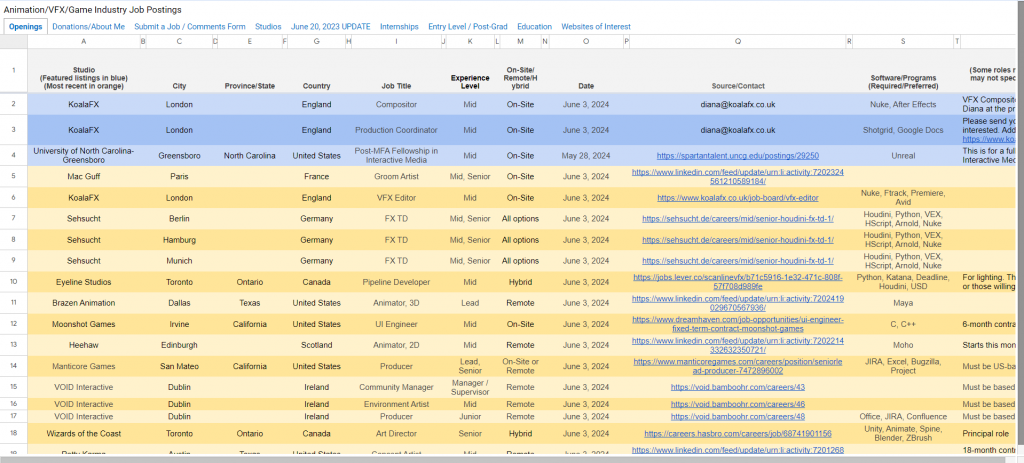Screen dimensions: 1024x463
Task: Select the Production Coordinator cell
Action: pyautogui.click(x=396, y=130)
